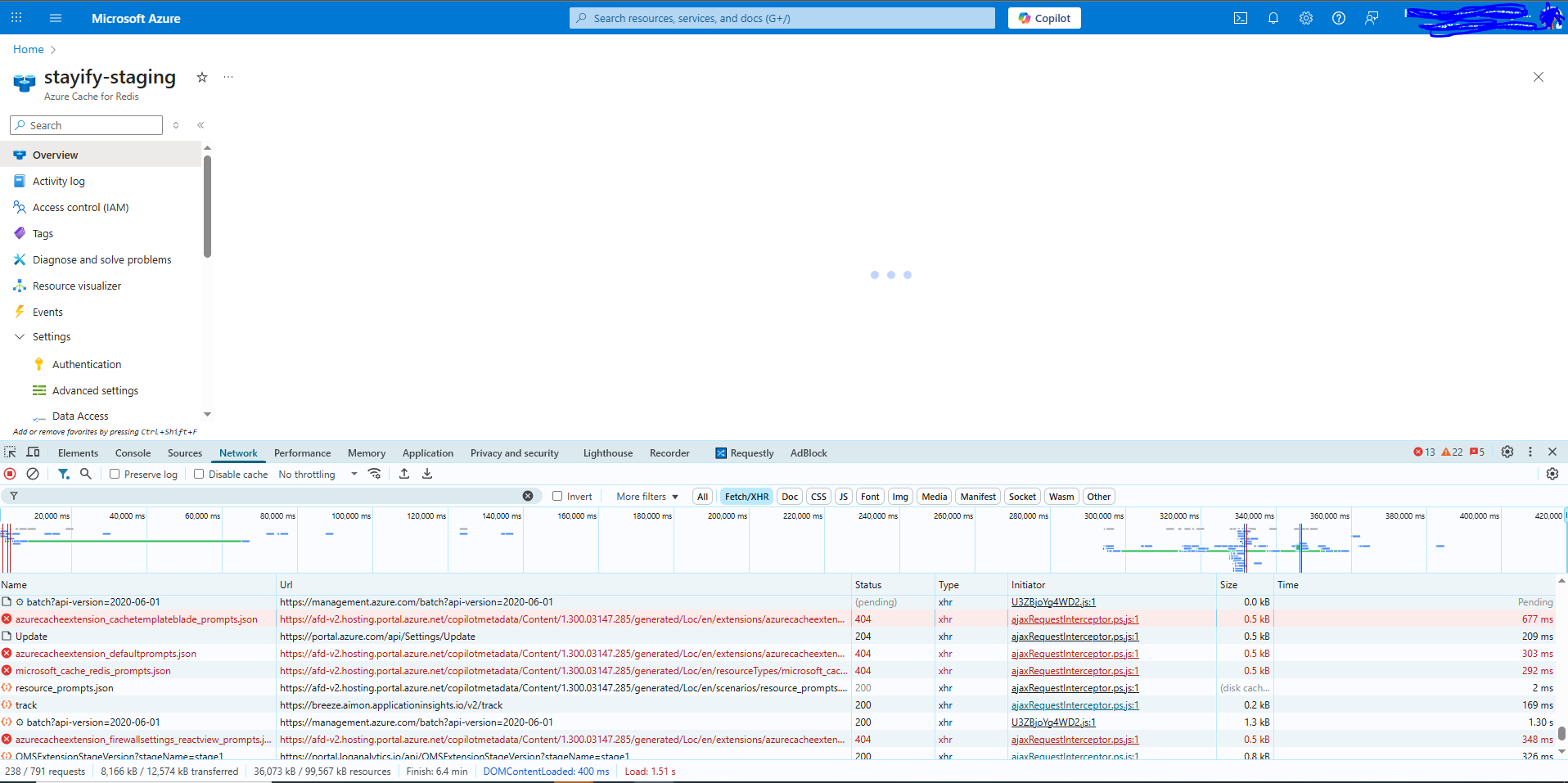
Task: Close the stayify-staging blade
Action: point(1539,77)
